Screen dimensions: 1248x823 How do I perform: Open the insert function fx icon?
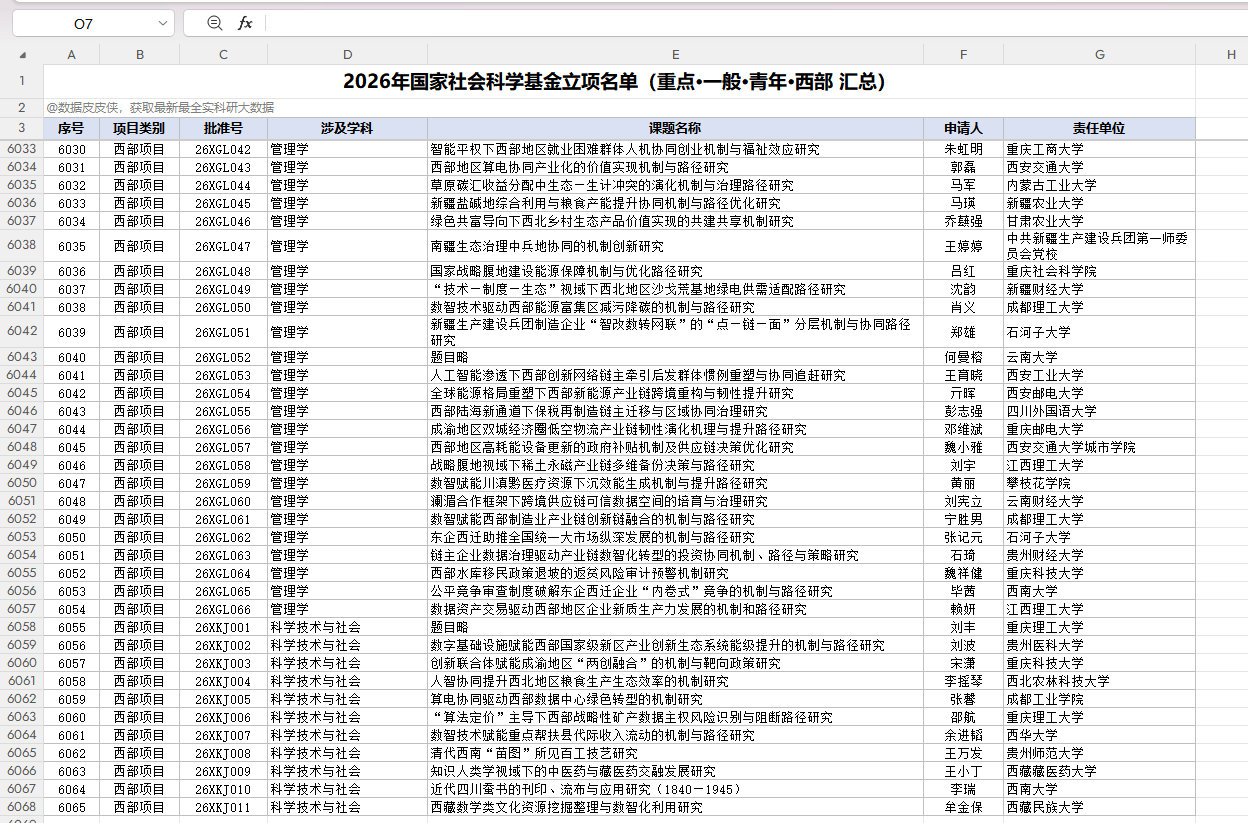245,23
